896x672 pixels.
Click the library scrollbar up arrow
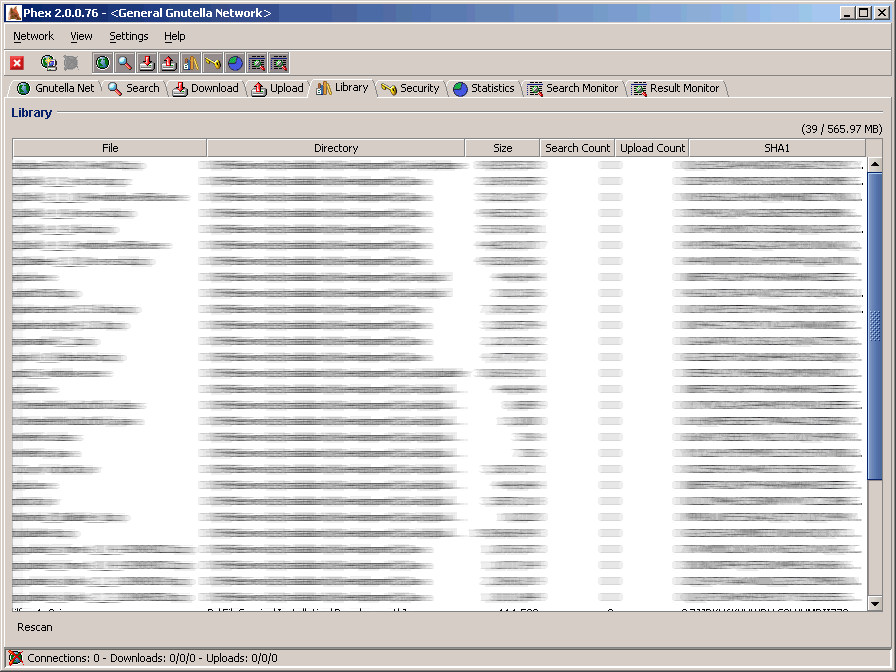click(875, 165)
